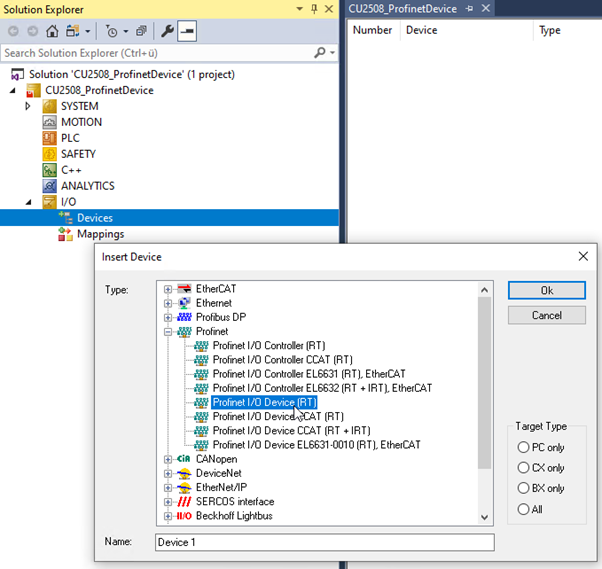This screenshot has width=602, height=569.
Task: Click the Number column header
Action: point(372,30)
